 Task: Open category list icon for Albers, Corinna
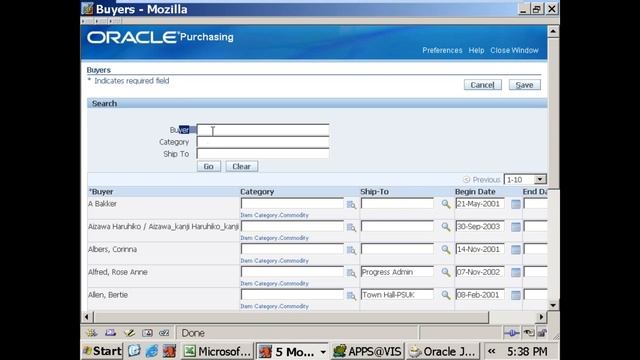351,250
